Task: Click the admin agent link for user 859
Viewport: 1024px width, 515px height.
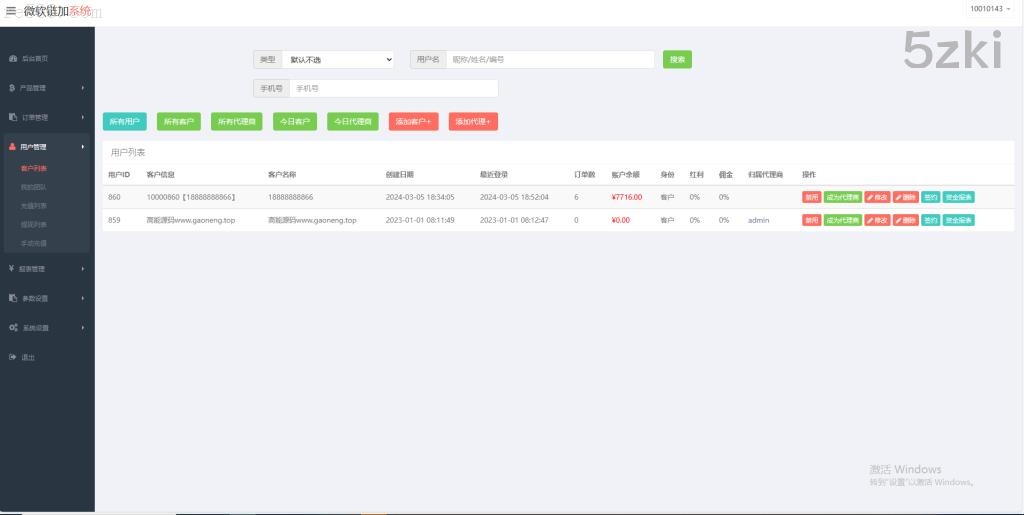Action: (758, 220)
